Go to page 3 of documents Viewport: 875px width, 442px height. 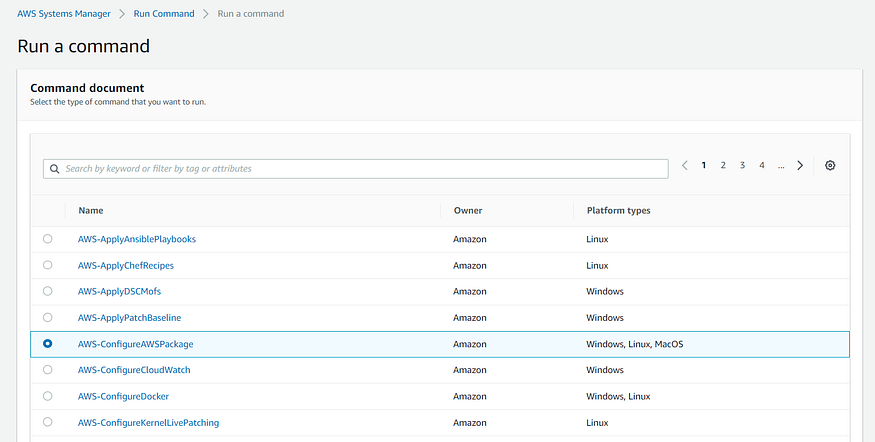(x=742, y=165)
